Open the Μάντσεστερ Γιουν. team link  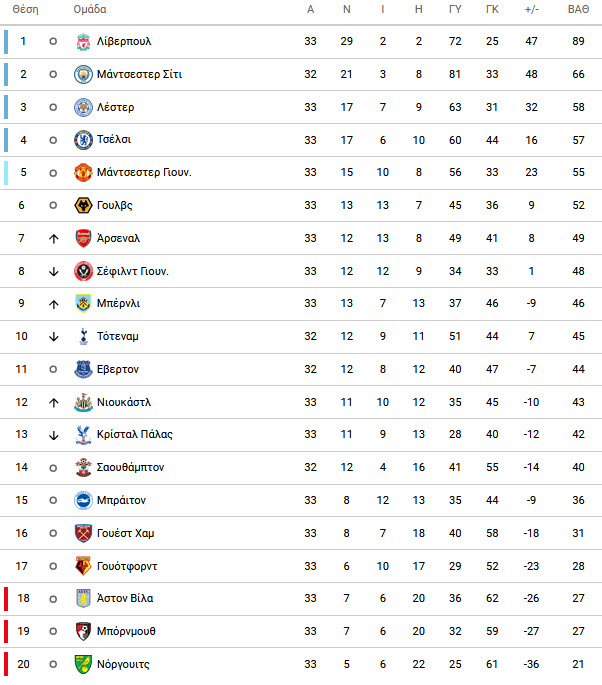tap(144, 173)
